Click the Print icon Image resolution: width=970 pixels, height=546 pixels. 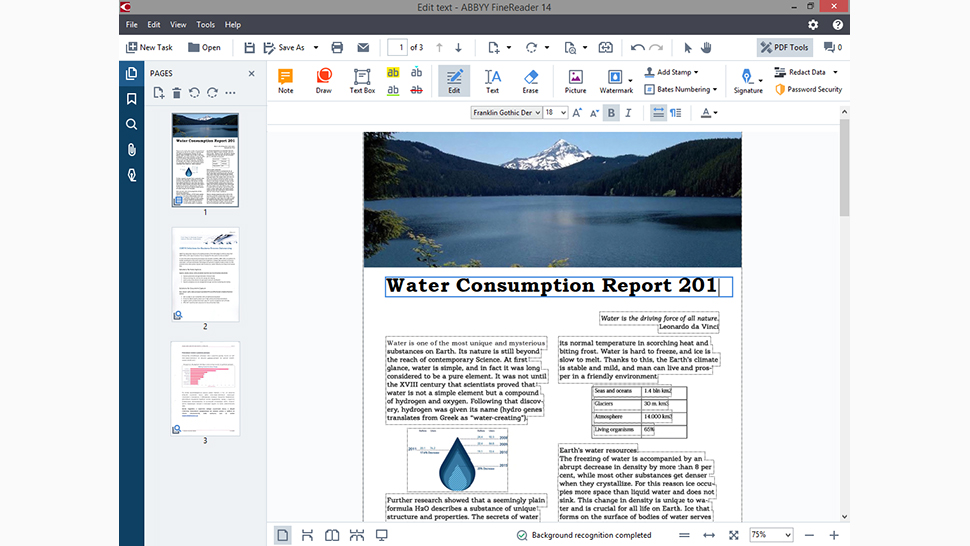pyautogui.click(x=337, y=48)
